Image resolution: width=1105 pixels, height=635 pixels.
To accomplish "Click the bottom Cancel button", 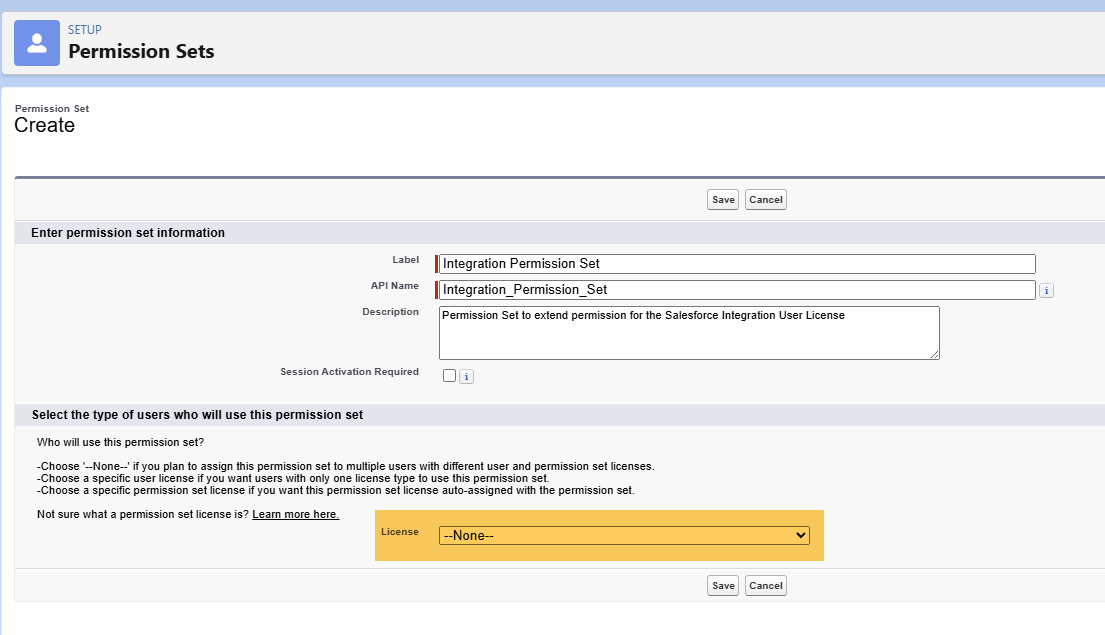I will coord(765,585).
